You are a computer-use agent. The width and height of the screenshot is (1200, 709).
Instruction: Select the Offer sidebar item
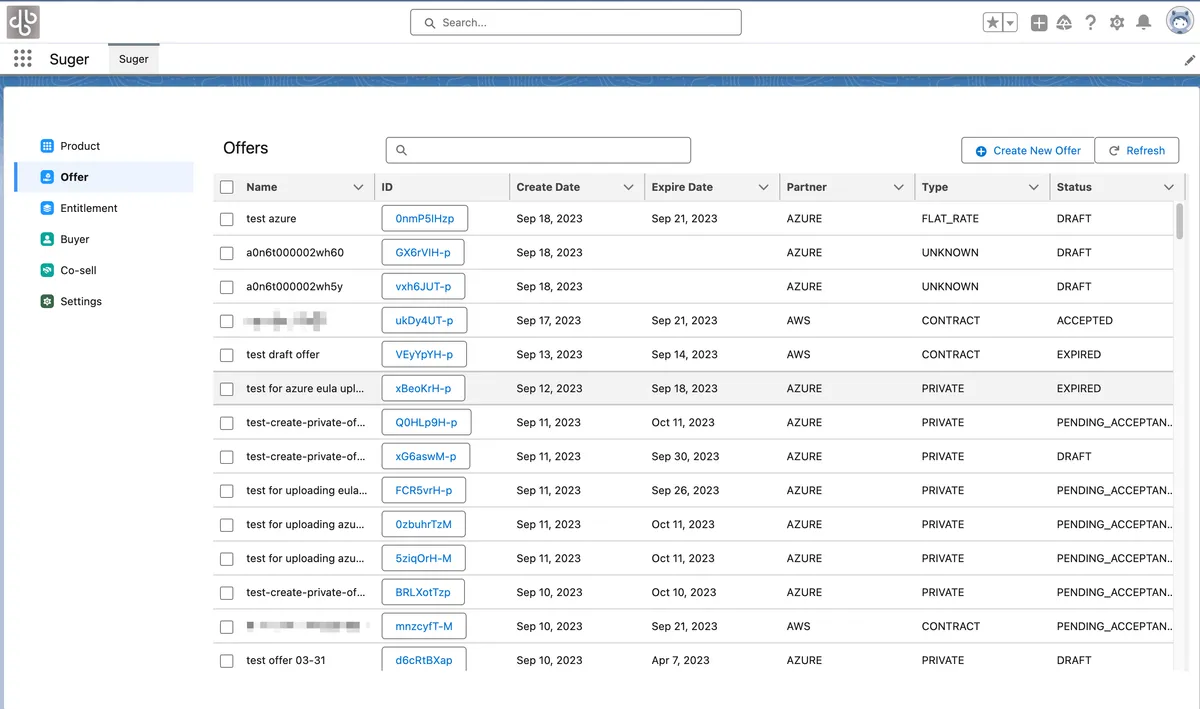point(104,177)
